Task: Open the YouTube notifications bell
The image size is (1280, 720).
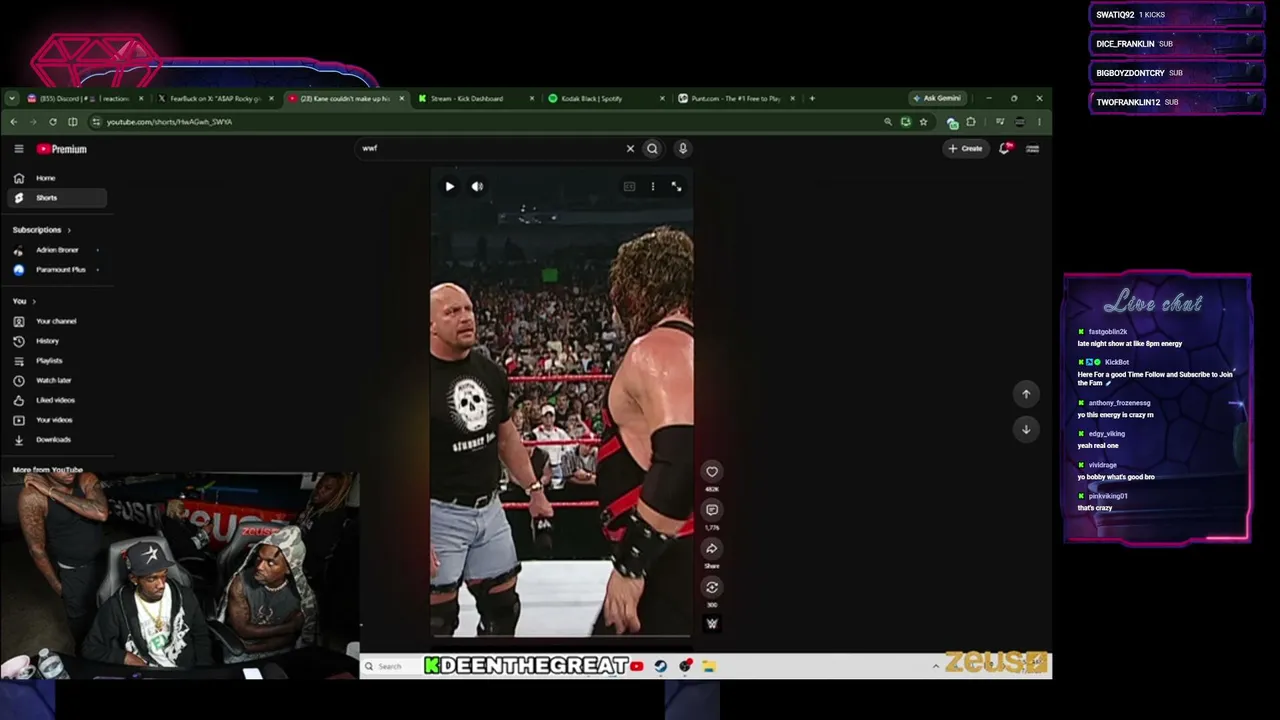Action: (x=1005, y=149)
